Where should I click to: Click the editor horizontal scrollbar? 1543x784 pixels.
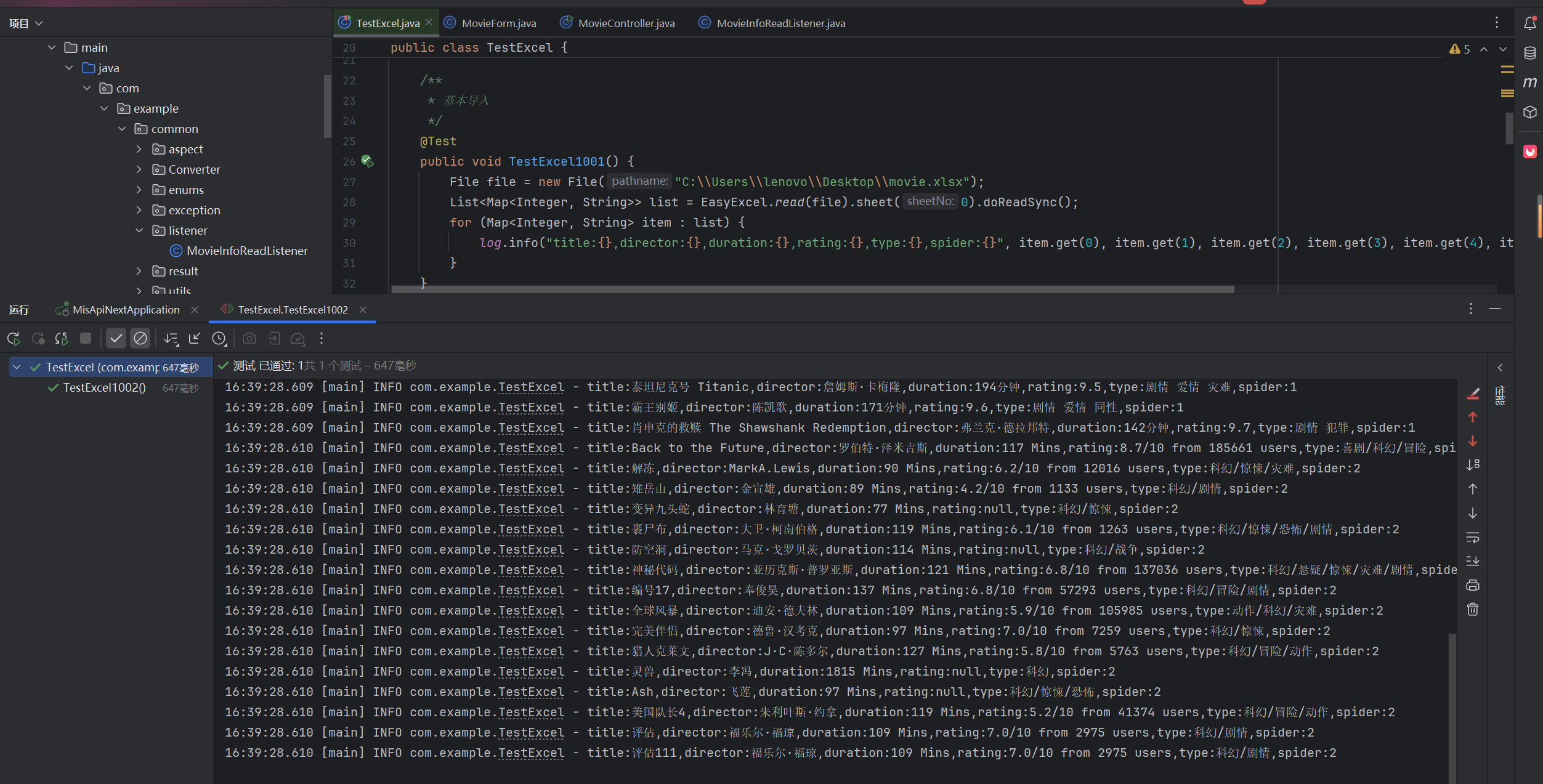tap(812, 289)
